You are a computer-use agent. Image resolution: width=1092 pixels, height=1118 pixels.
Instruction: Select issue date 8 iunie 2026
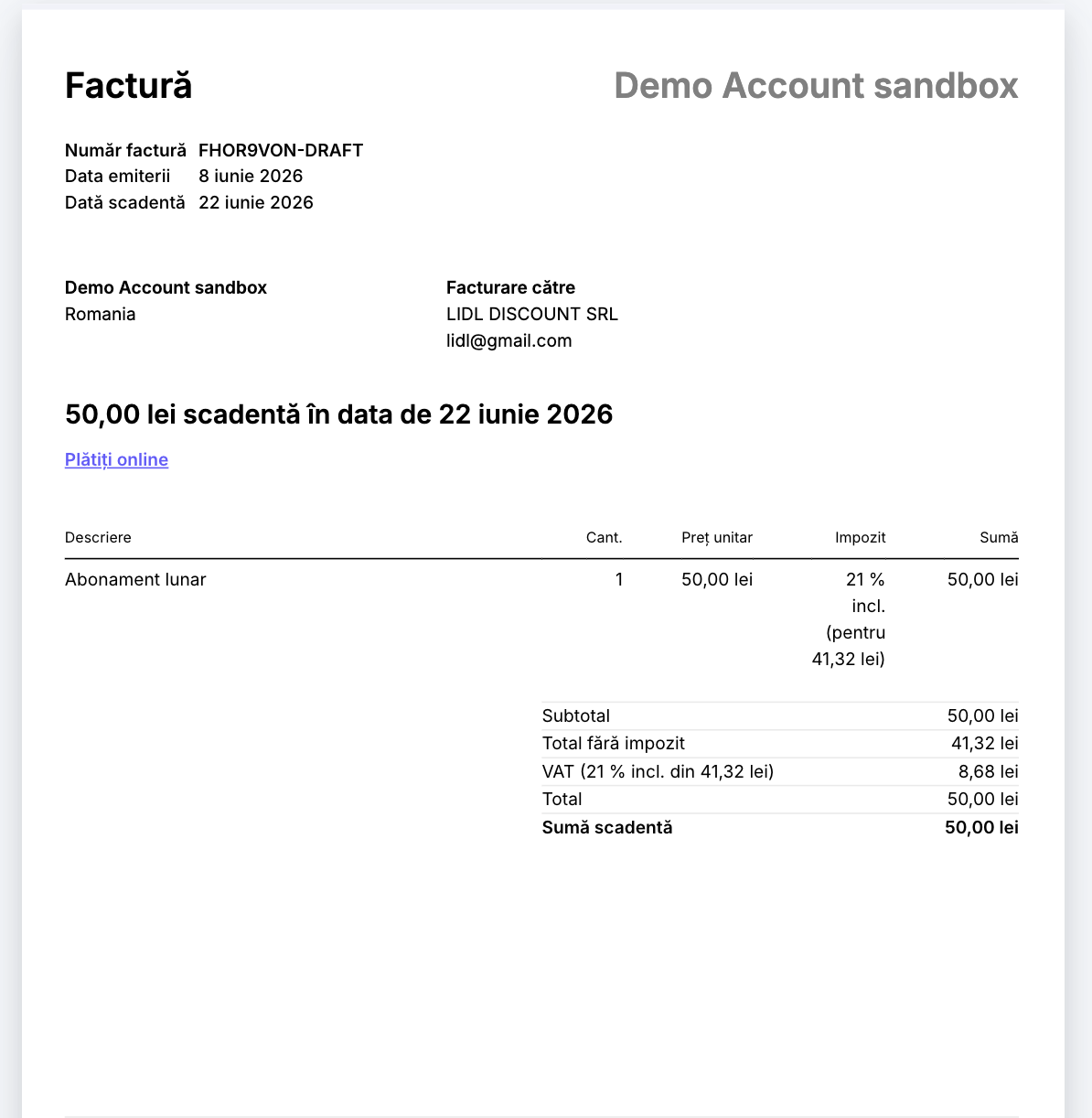[x=251, y=176]
